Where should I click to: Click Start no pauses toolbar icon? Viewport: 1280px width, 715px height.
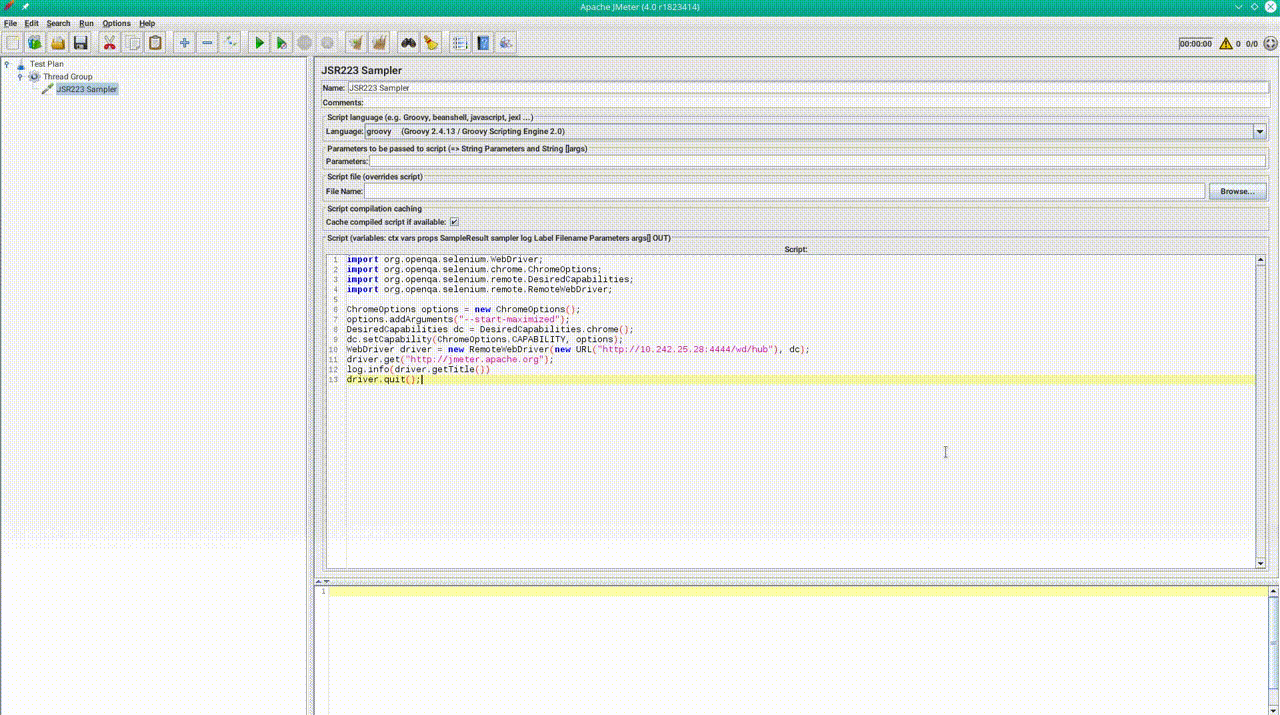[x=282, y=43]
